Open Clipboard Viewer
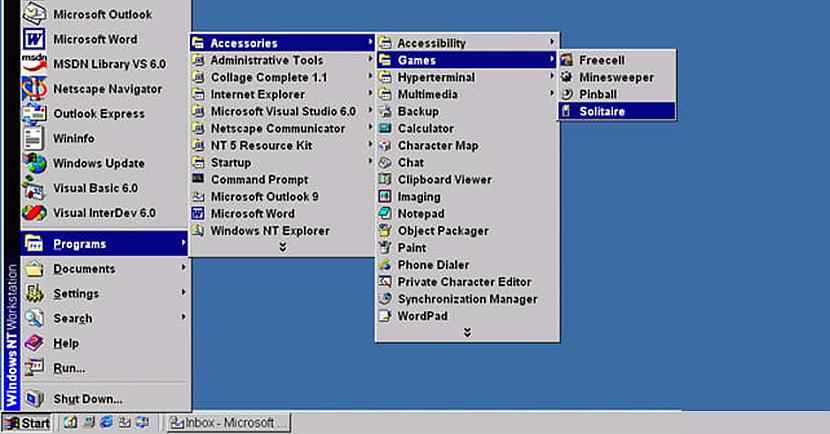The width and height of the screenshot is (830, 434). tap(467, 180)
